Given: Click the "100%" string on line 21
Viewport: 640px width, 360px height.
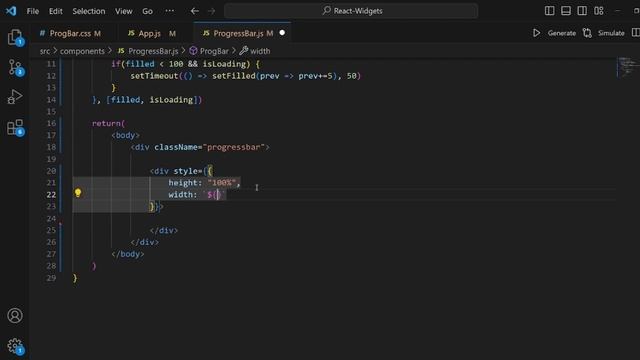Looking at the screenshot, I should 221,183.
